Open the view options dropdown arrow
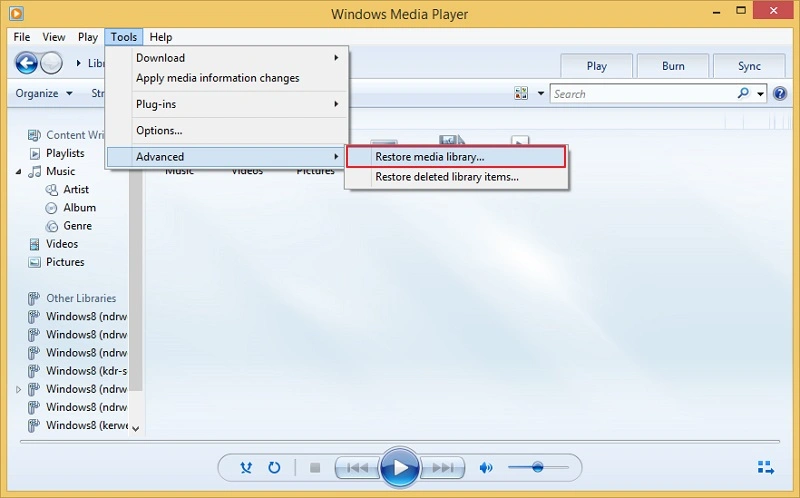 pos(540,94)
